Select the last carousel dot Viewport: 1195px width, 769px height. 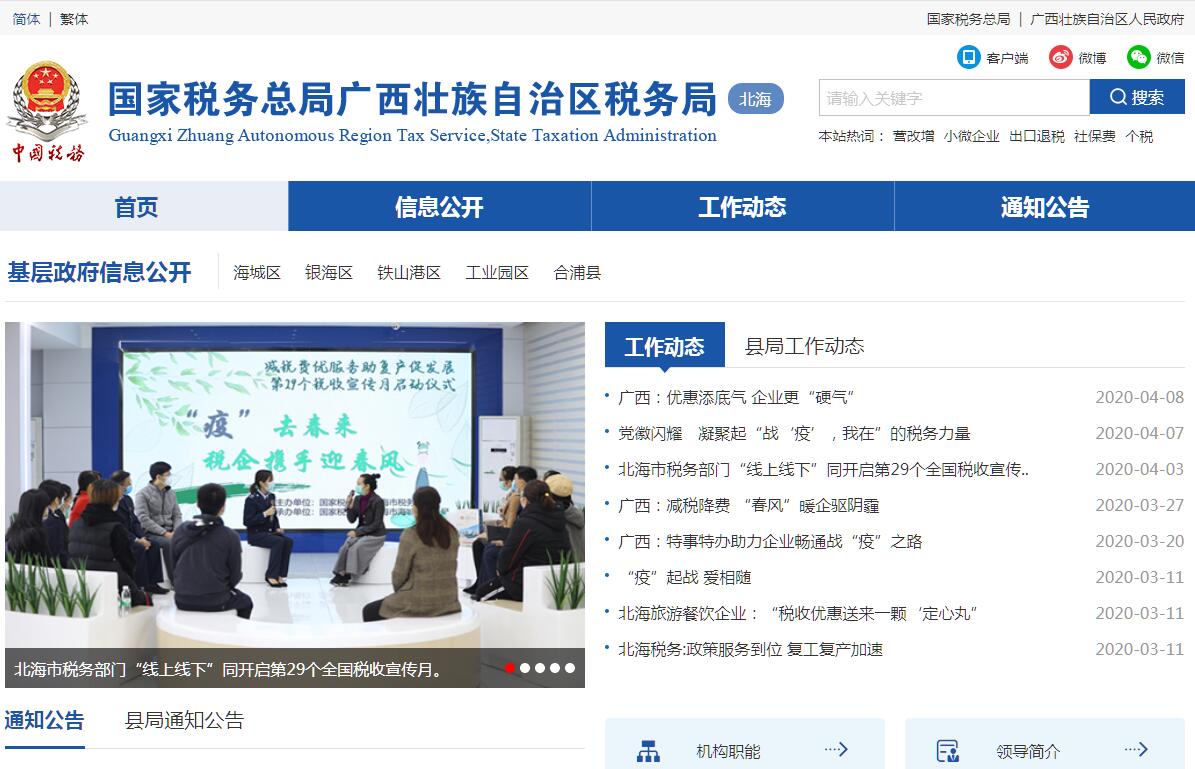click(x=570, y=668)
